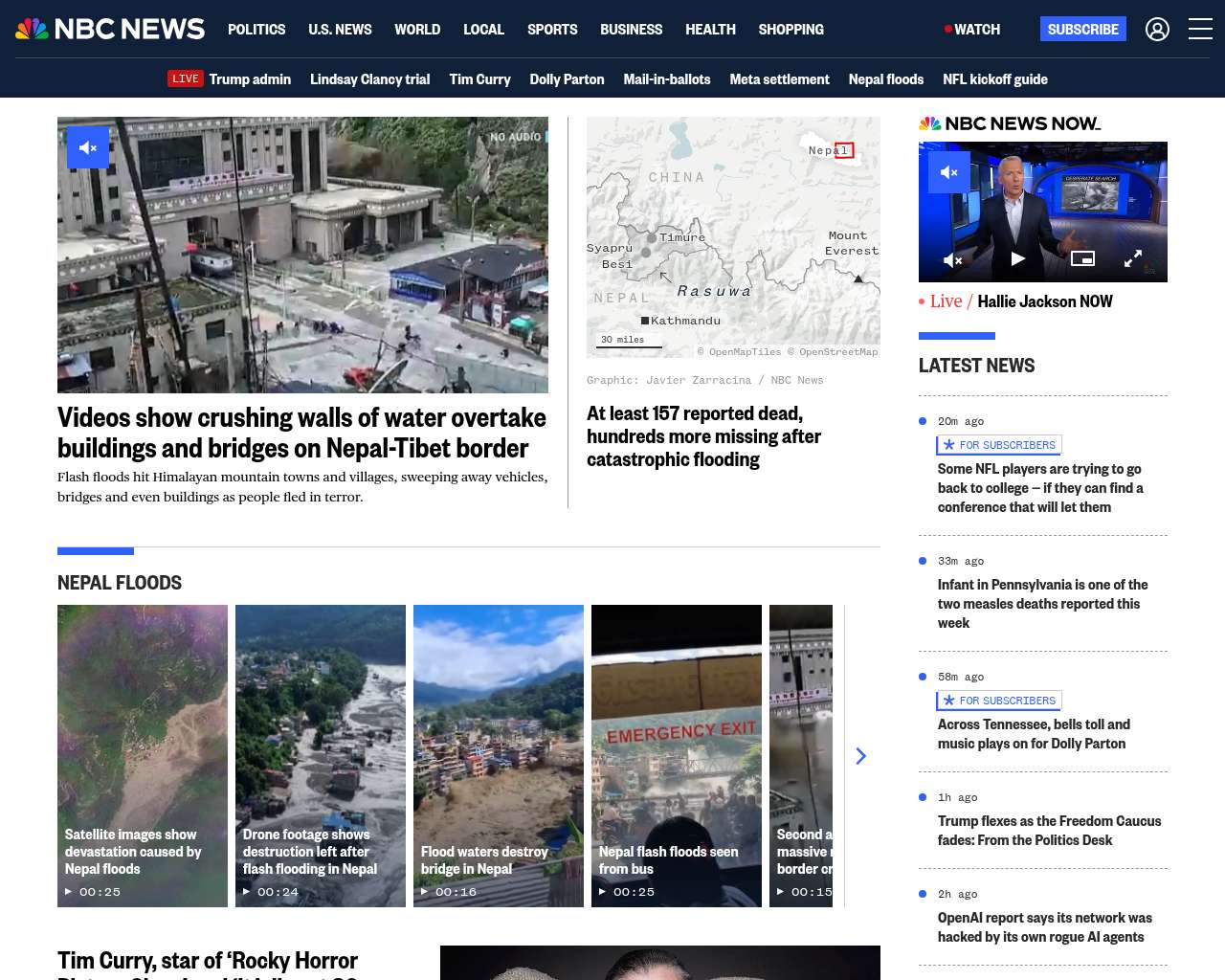The width and height of the screenshot is (1225, 980).
Task: Open the Mail-in-ballots topic
Action: tap(667, 79)
